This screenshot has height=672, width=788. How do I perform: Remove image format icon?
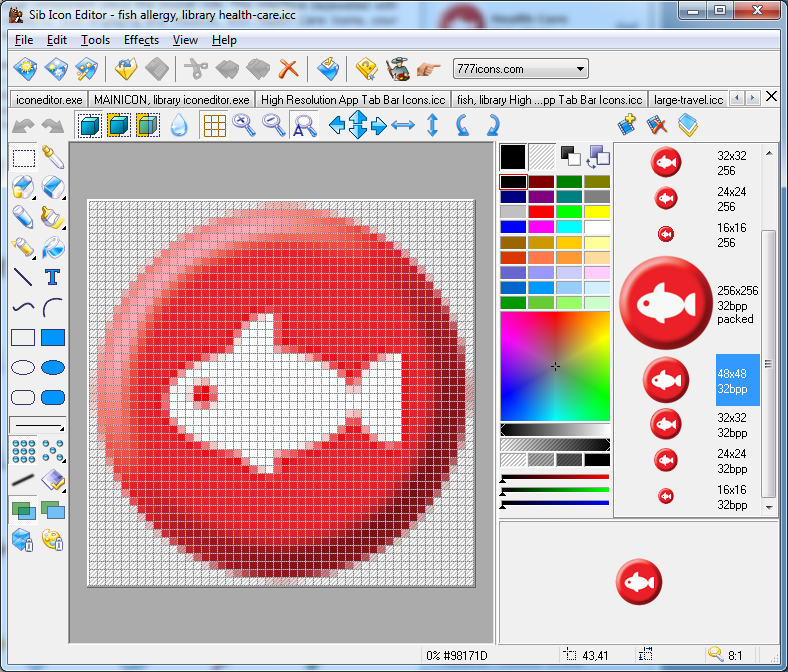[656, 125]
